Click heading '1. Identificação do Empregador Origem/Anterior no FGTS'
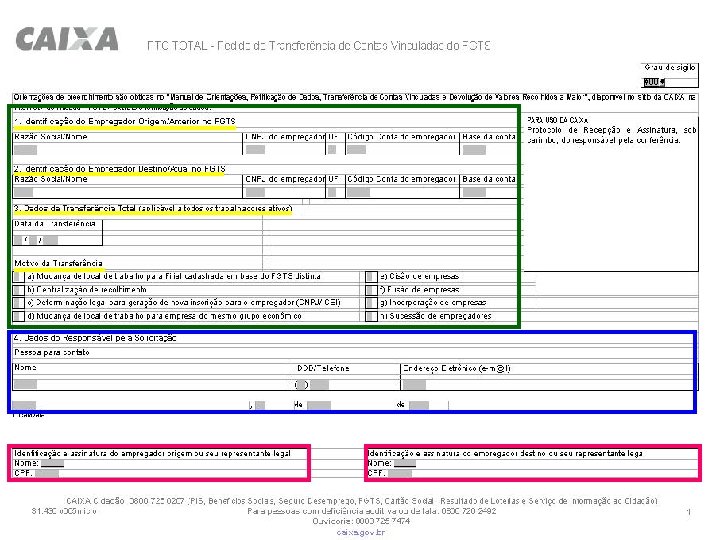The width and height of the screenshot is (720, 540). (124, 122)
